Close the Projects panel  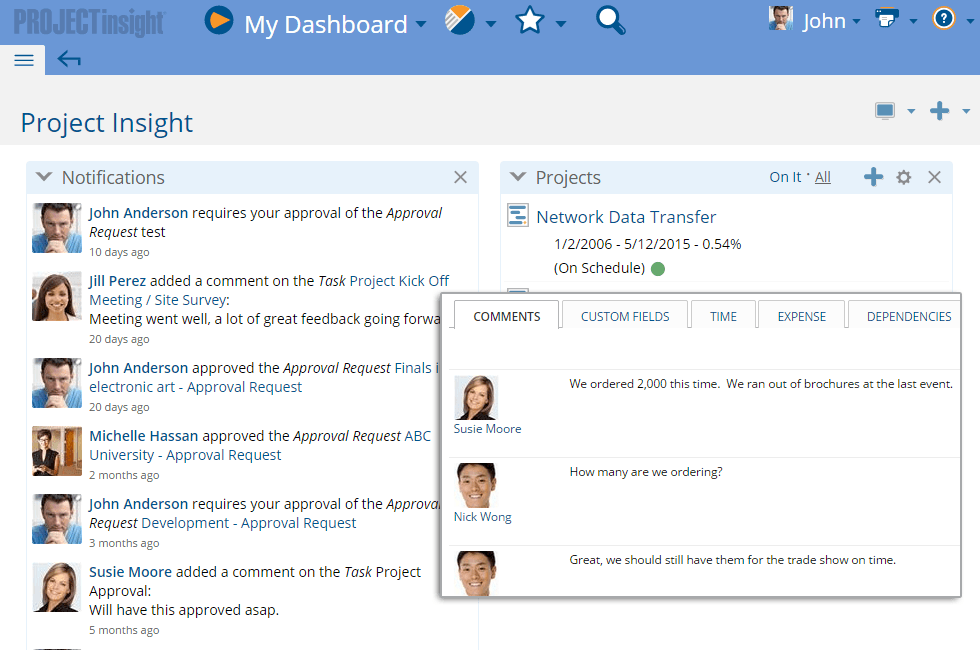(934, 178)
